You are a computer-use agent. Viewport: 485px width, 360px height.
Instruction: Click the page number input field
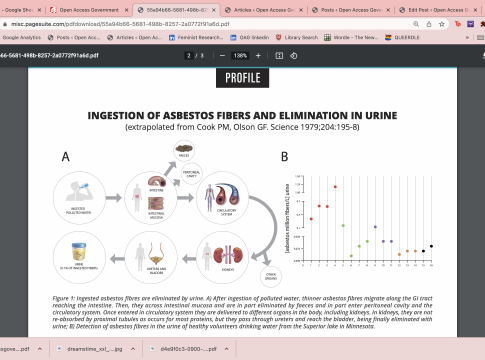tap(189, 56)
